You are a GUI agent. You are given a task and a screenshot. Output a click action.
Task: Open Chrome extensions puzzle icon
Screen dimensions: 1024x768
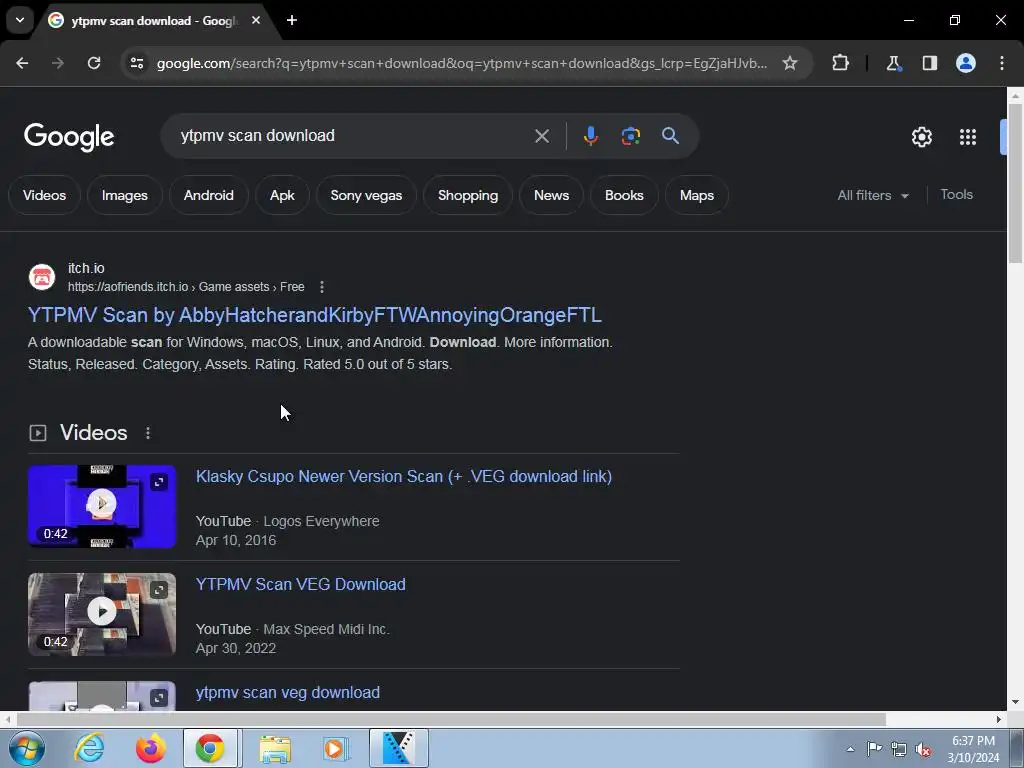pos(840,63)
